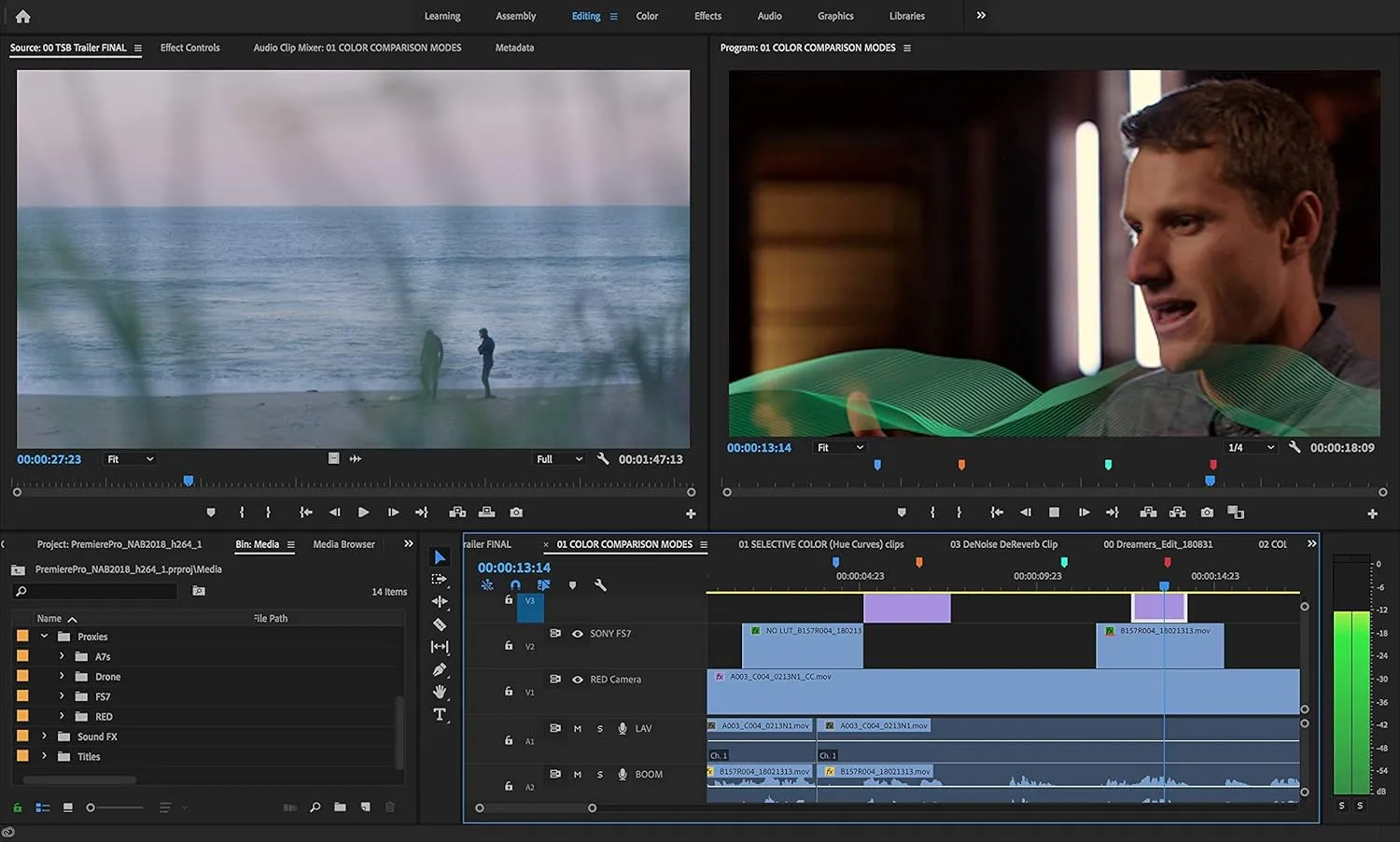Toggle Snap magnet in the timeline

[515, 584]
